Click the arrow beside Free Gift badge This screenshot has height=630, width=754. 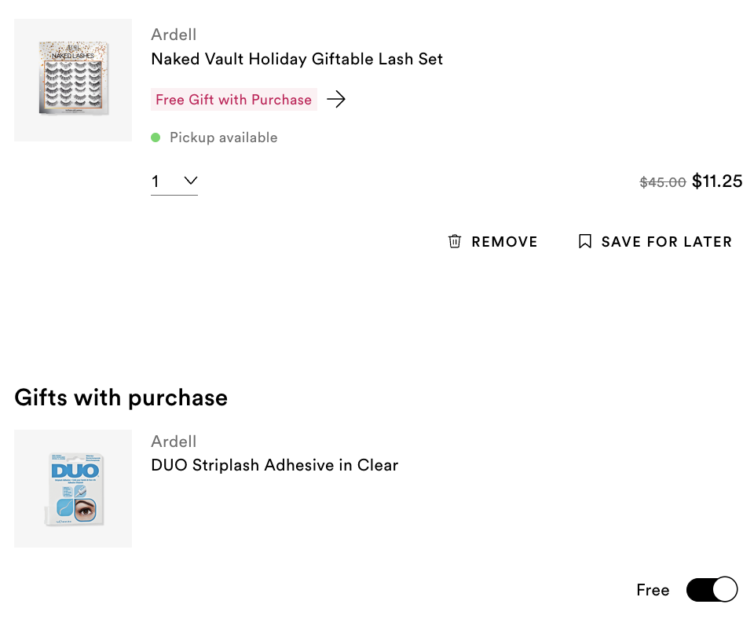coord(336,99)
